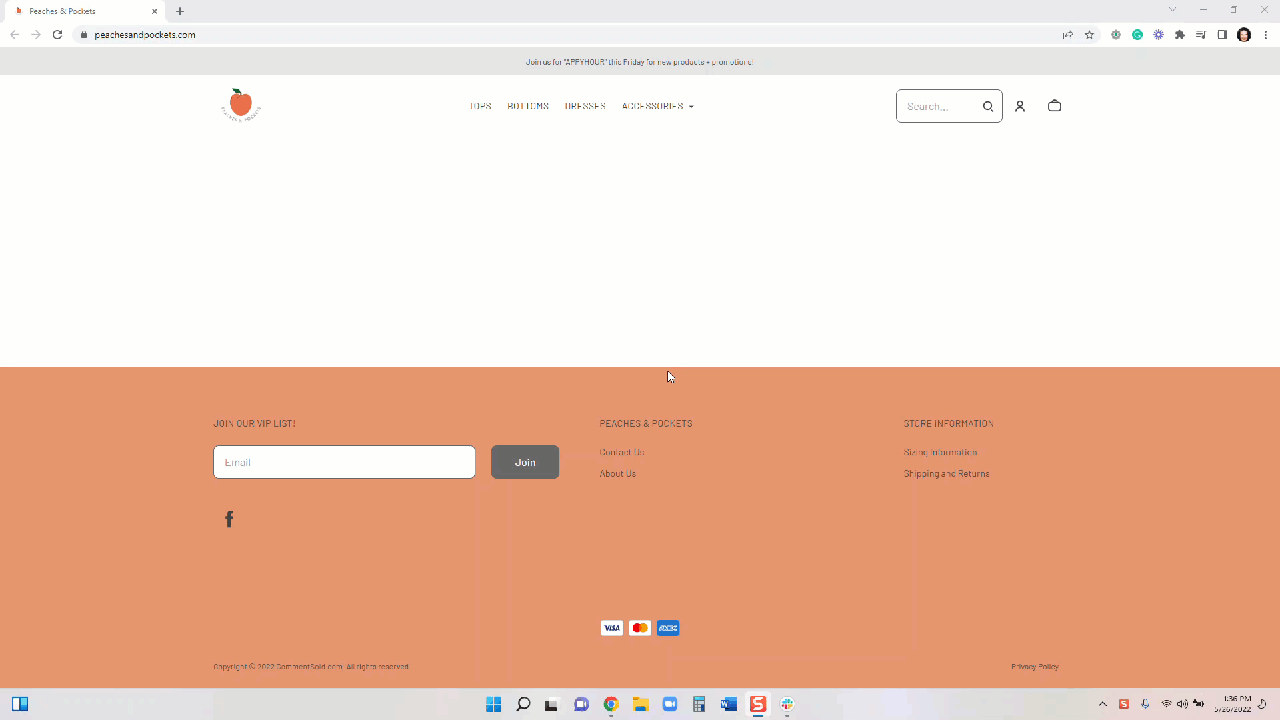This screenshot has width=1280, height=720.
Task: Open the account login person icon
Action: [x=1020, y=106]
